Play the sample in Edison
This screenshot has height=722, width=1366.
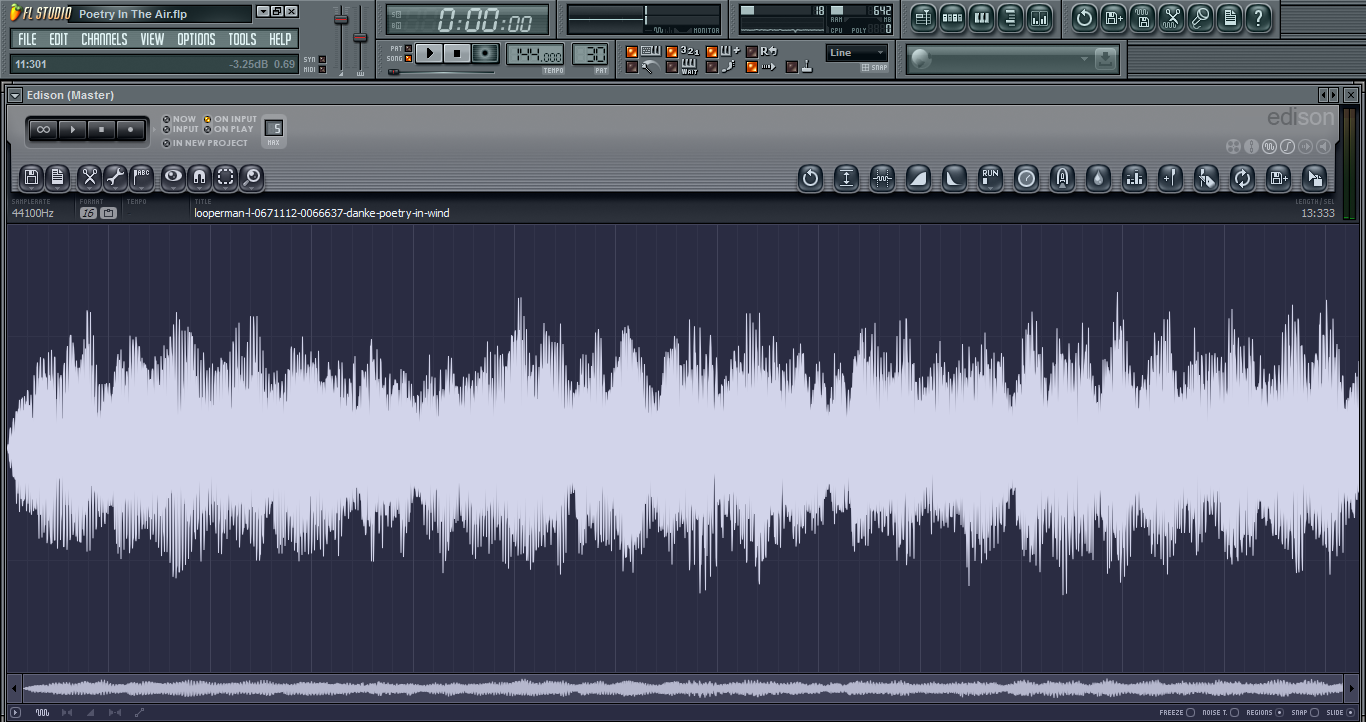72,129
